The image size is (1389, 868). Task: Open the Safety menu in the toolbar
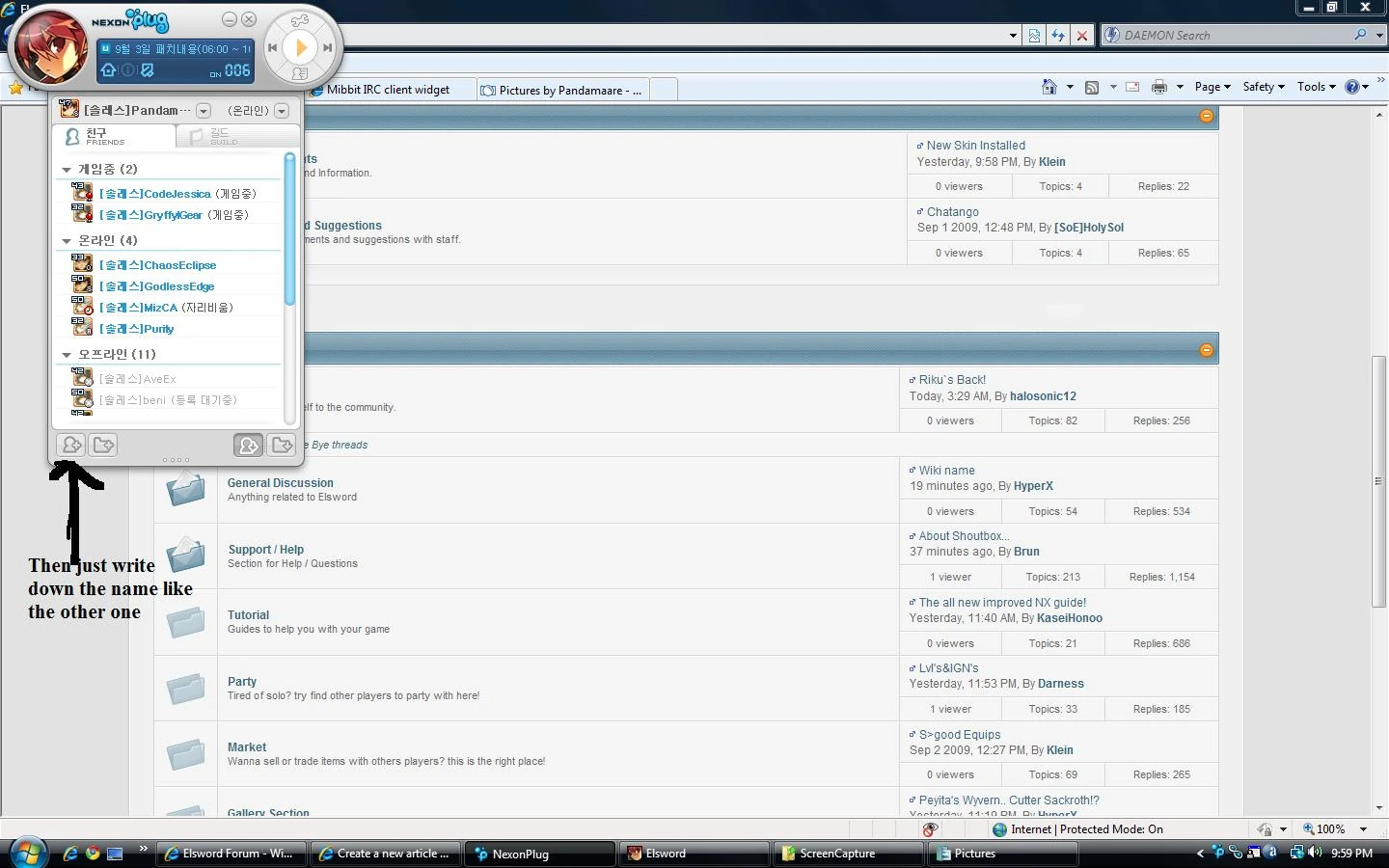click(x=1264, y=87)
